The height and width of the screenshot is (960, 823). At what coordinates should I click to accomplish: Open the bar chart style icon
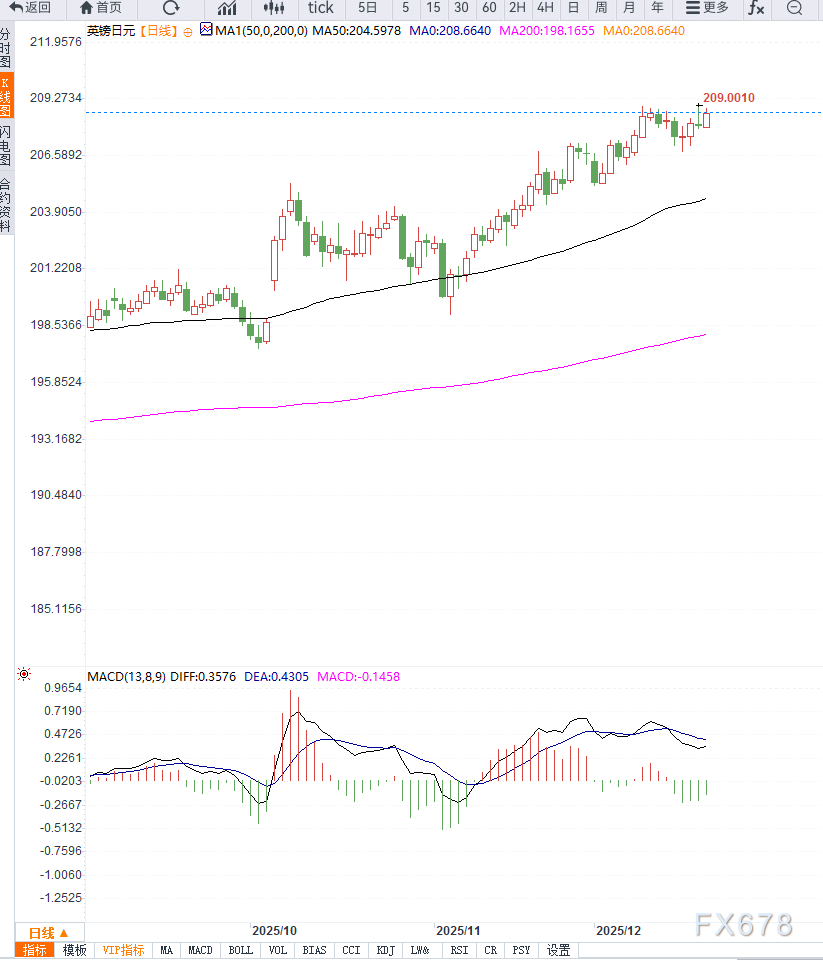226,8
